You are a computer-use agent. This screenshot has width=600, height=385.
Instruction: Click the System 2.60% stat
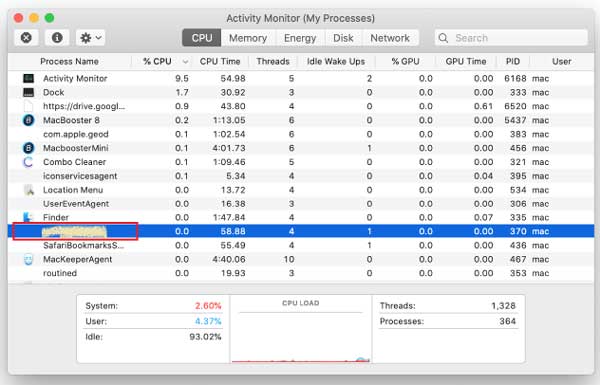[153, 306]
